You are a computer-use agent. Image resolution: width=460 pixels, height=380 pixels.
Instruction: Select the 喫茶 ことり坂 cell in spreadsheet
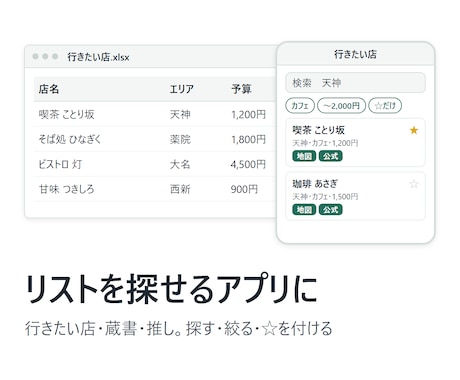click(x=66, y=114)
